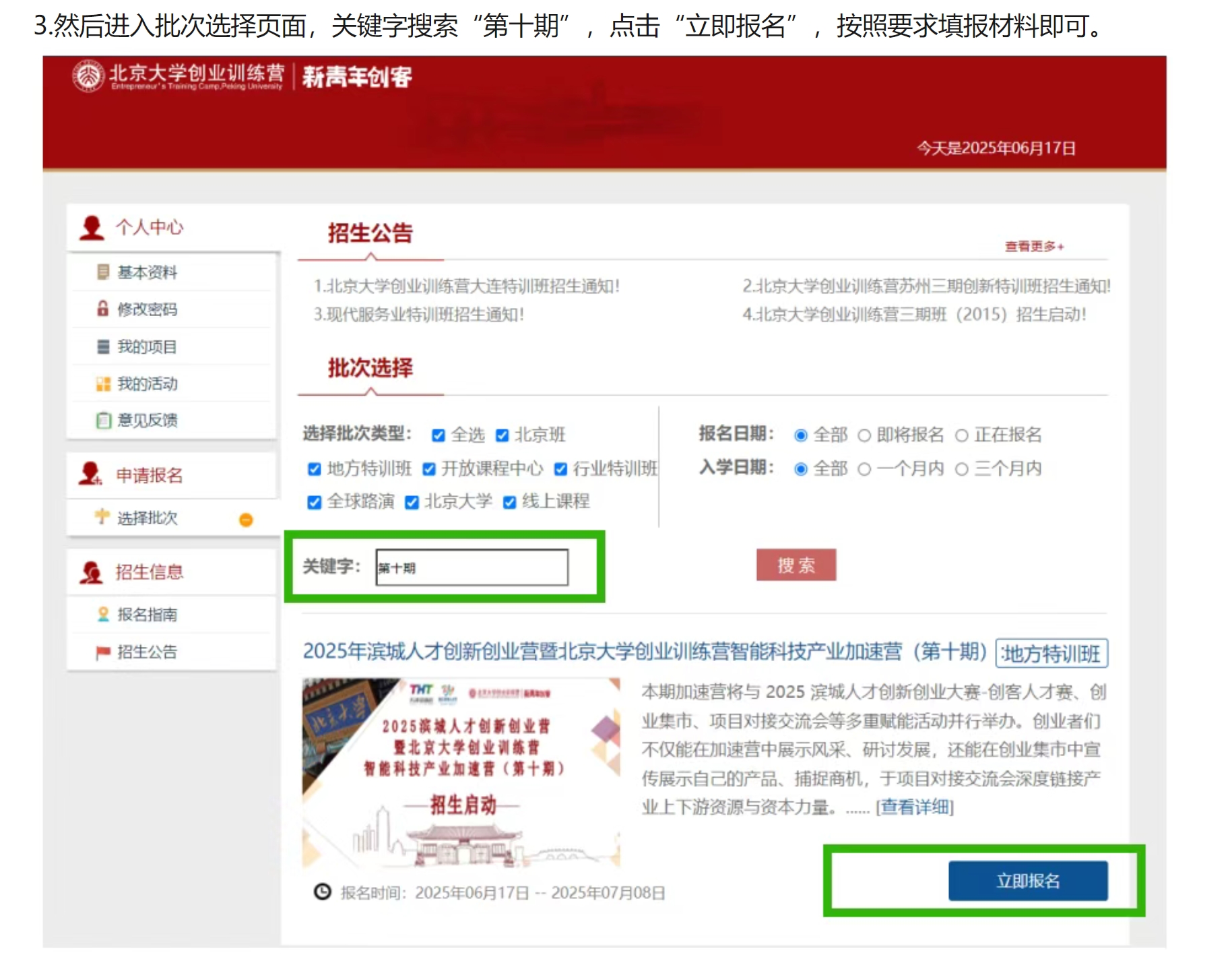This screenshot has width=1232, height=961.
Task: Click the 第十期 course poster thumbnail
Action: tap(461, 772)
